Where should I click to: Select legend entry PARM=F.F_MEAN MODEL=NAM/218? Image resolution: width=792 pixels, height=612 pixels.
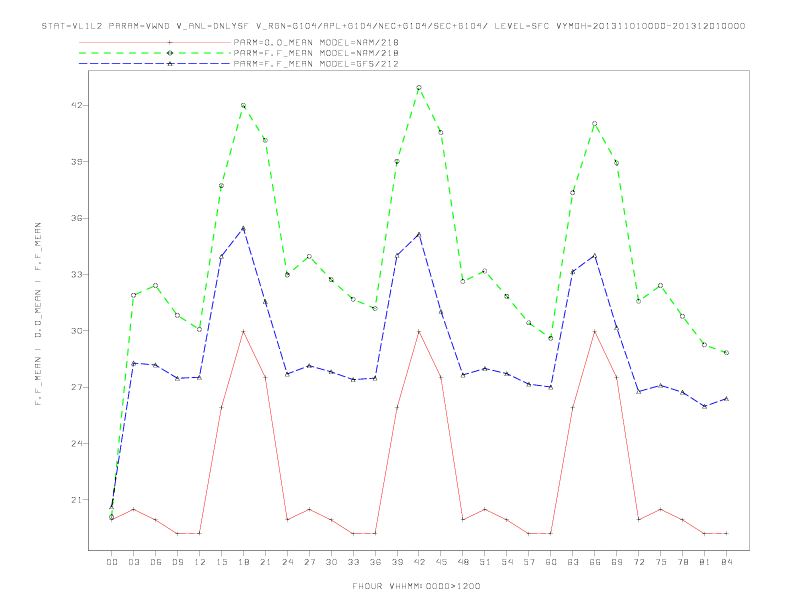(316, 53)
